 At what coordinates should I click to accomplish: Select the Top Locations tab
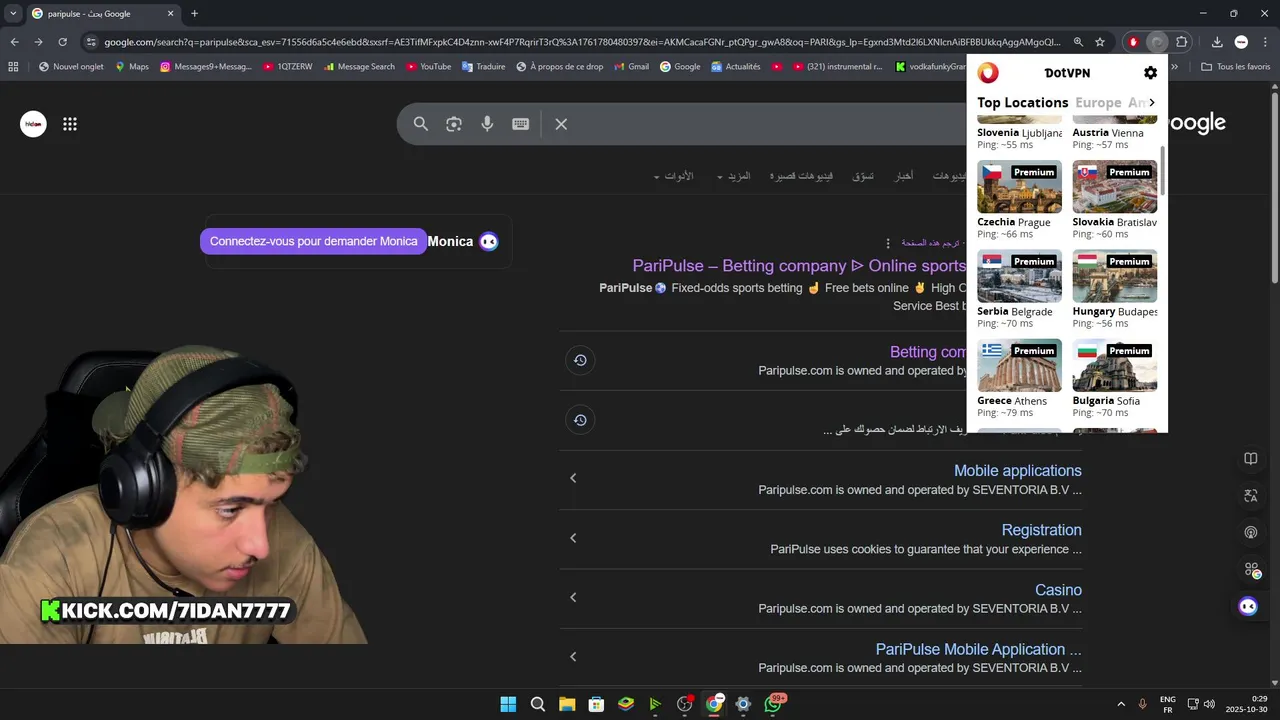[x=1022, y=102]
